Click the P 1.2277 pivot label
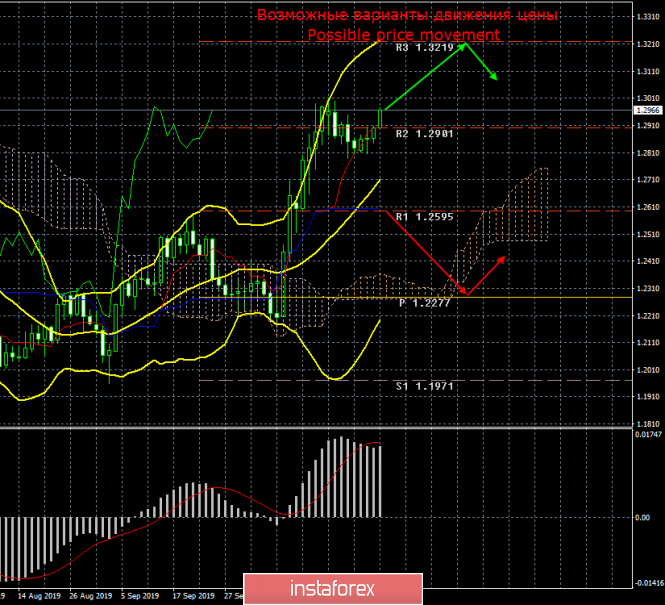Viewport: 665px width, 605px height. click(x=425, y=303)
